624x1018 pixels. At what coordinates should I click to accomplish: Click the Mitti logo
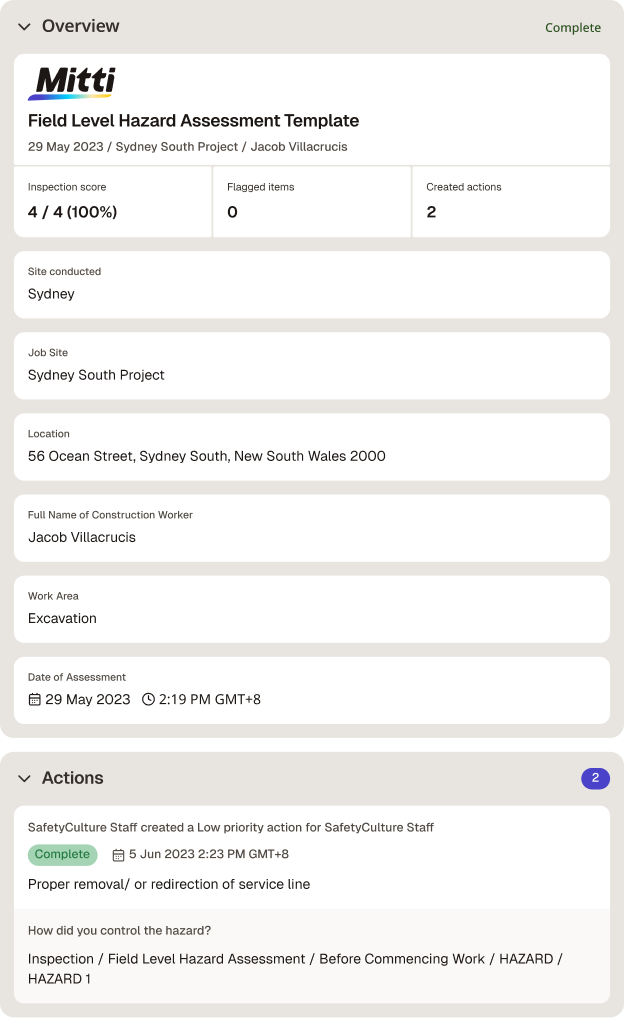71,83
